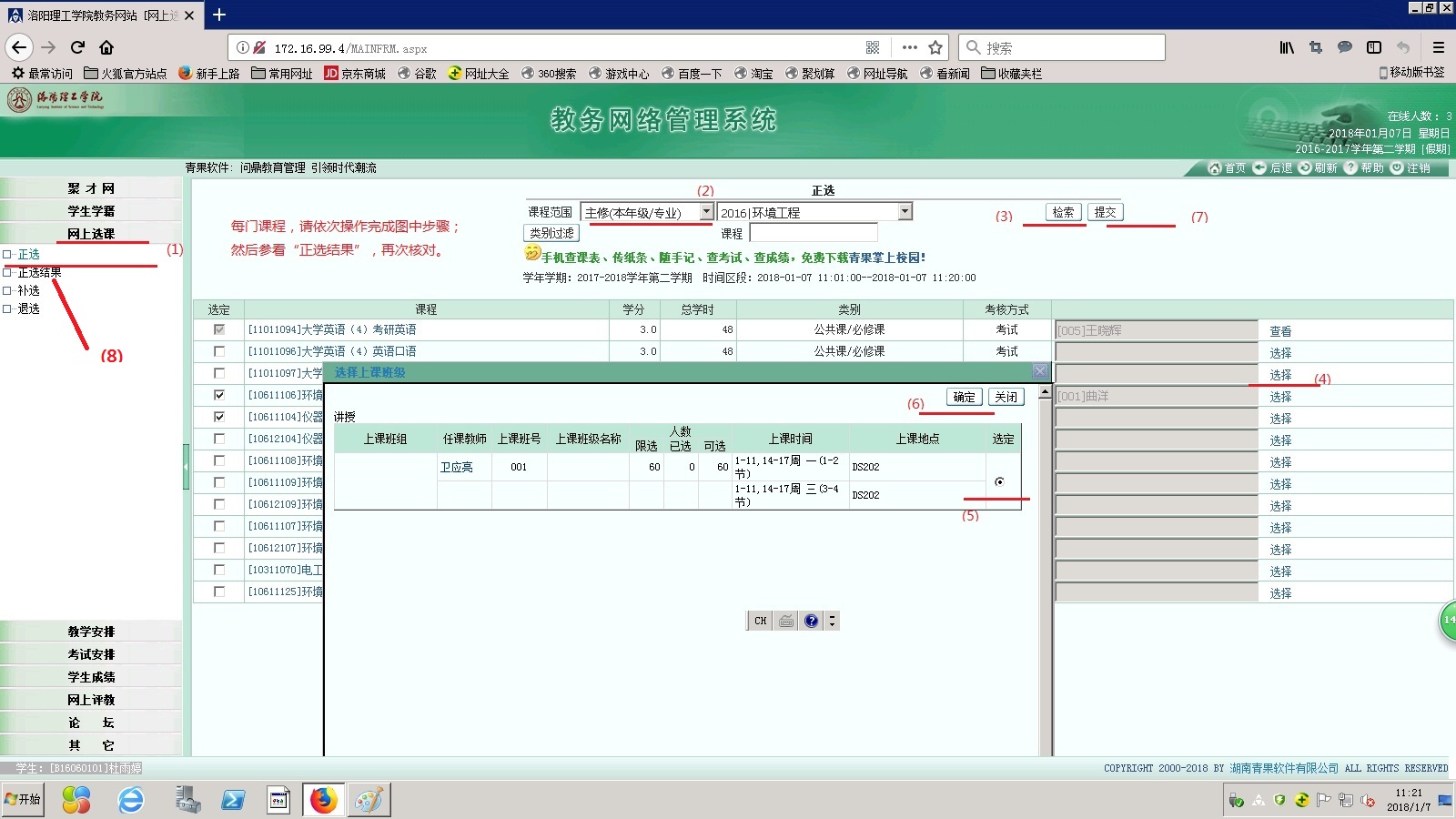
Task: Go to browser home page icon
Action: tap(106, 47)
